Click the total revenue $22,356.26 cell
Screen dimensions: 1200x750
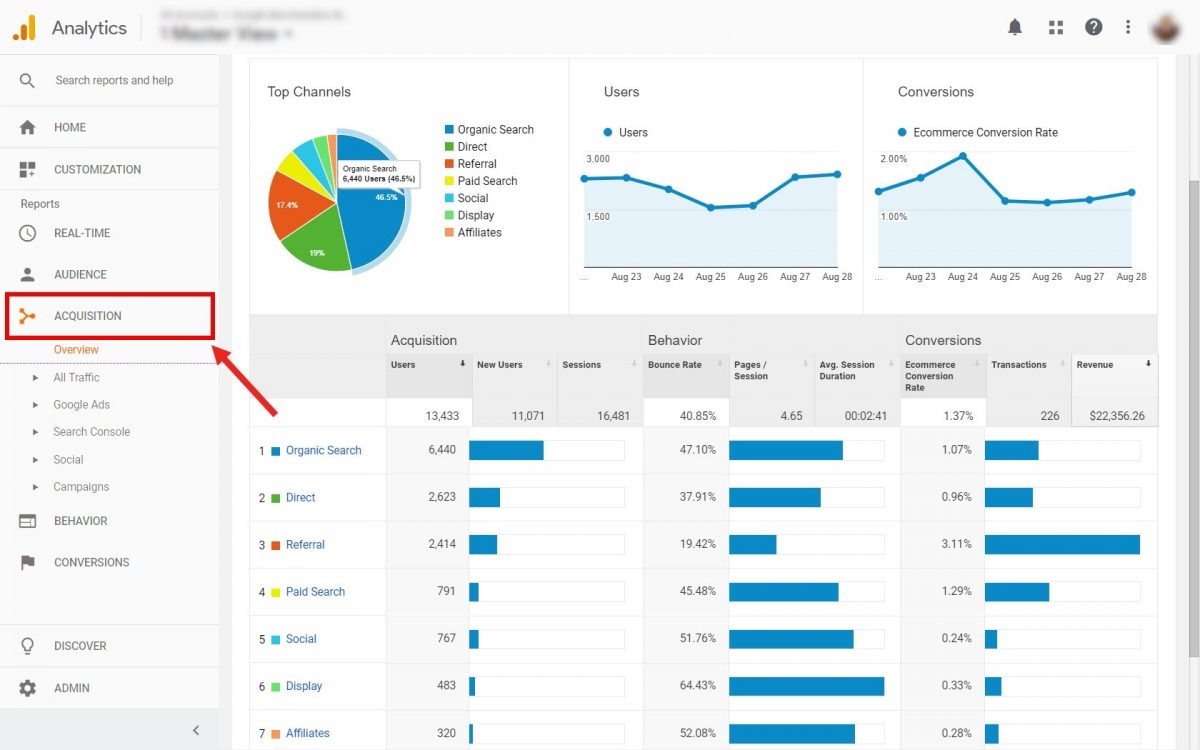coord(1115,414)
